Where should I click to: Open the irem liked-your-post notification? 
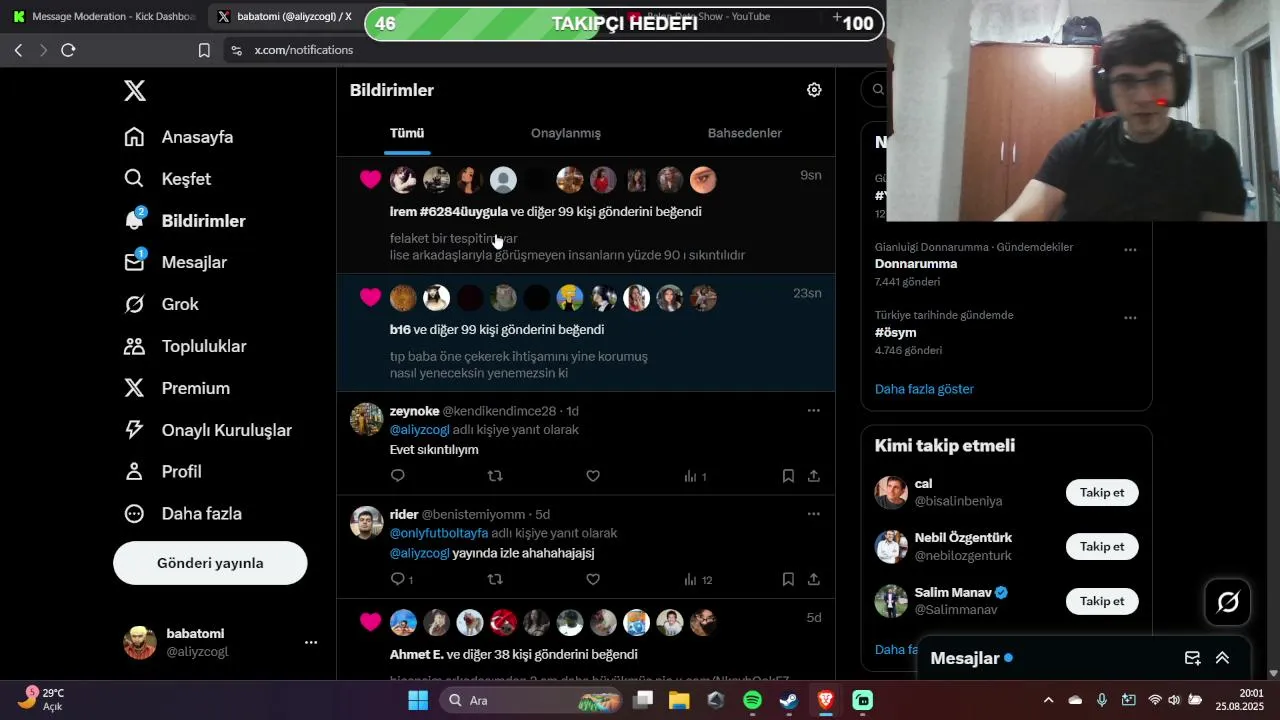[586, 215]
